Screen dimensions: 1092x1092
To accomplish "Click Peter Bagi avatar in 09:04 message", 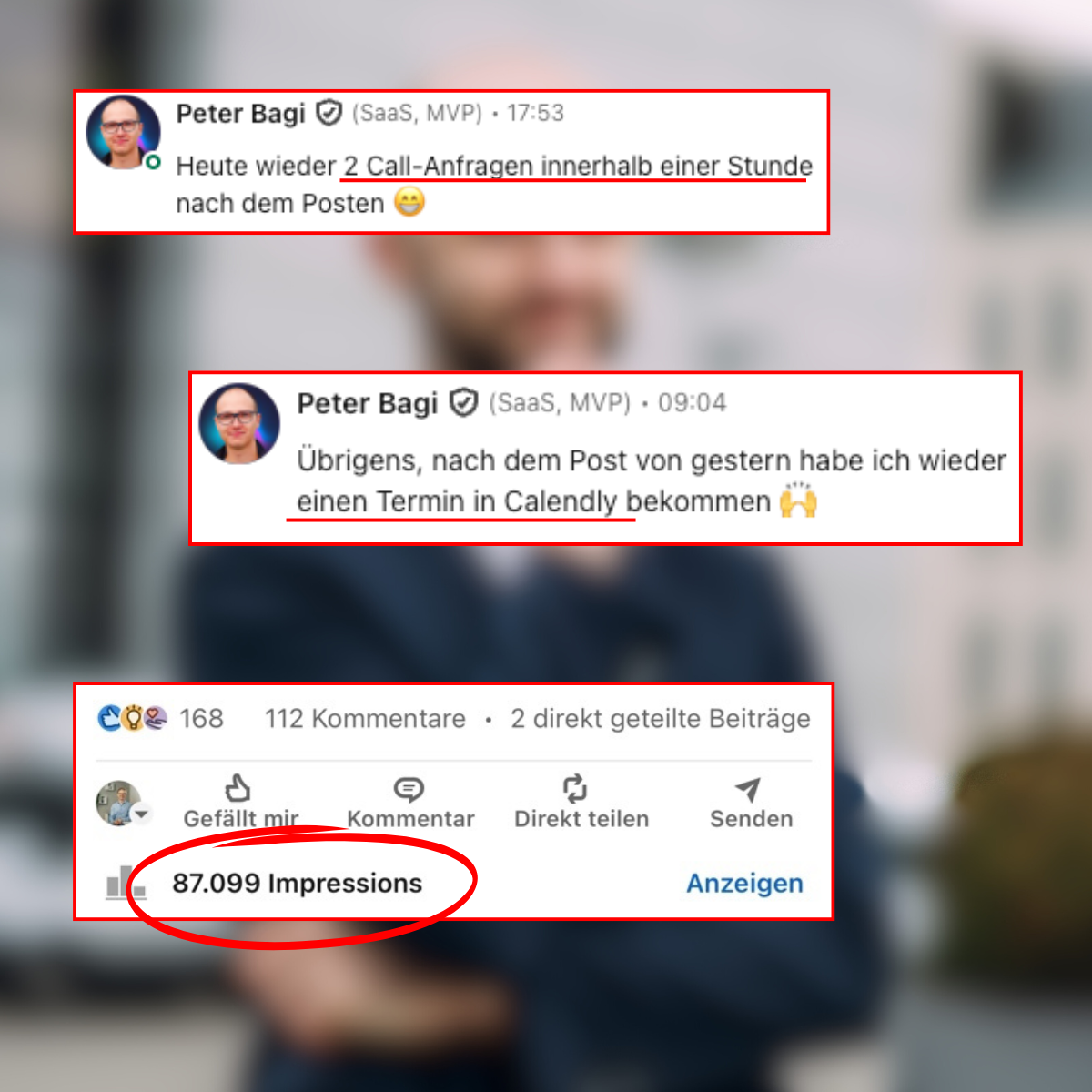I will click(239, 423).
